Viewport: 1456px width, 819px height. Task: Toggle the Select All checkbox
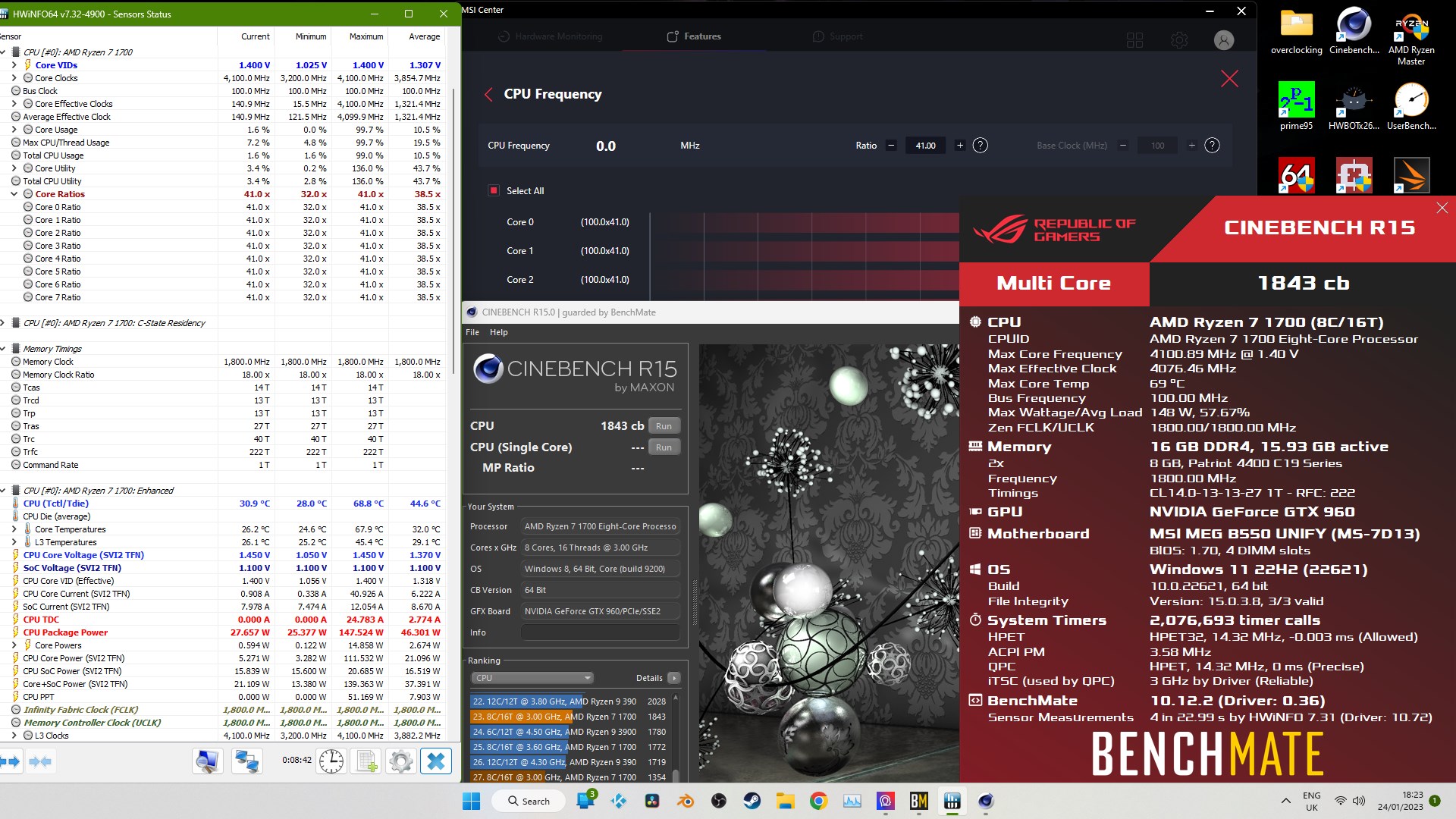coord(494,191)
